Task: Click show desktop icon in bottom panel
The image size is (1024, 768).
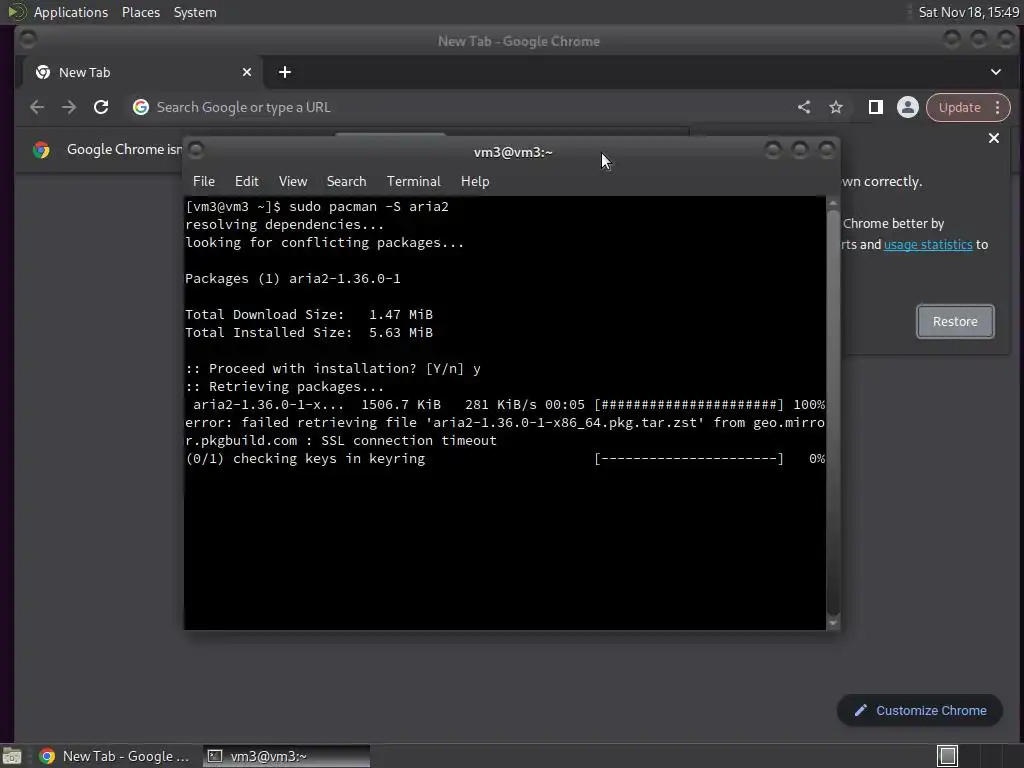Action: [x=12, y=756]
